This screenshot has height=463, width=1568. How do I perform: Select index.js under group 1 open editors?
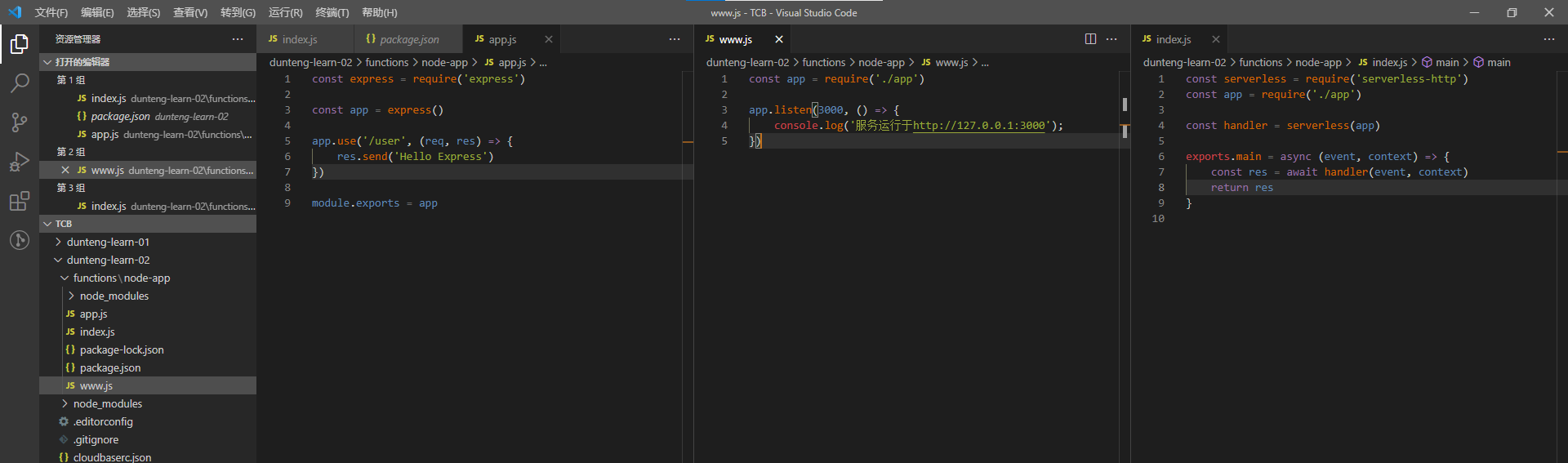148,98
